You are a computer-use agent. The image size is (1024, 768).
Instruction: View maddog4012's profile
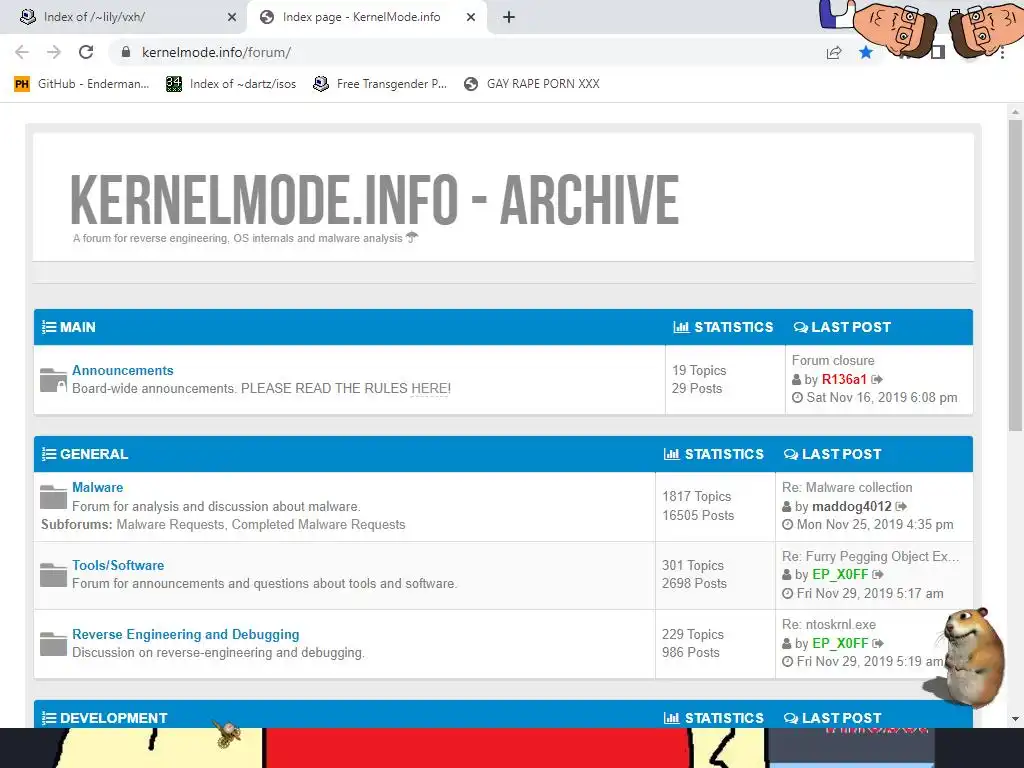tap(852, 506)
